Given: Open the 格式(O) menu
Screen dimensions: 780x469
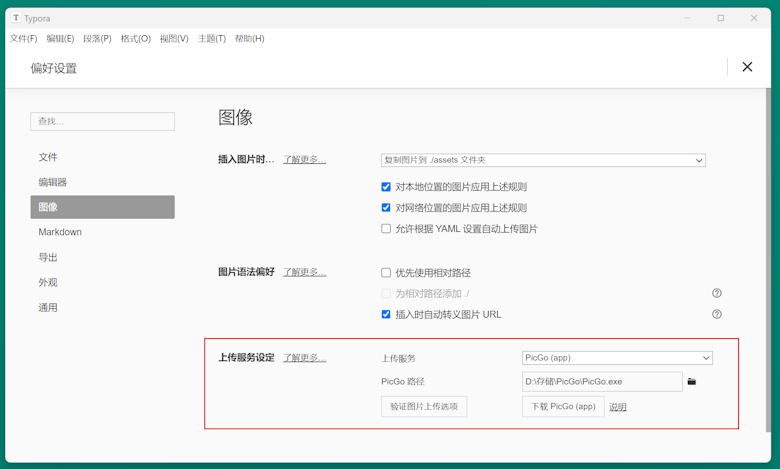Looking at the screenshot, I should (x=135, y=39).
